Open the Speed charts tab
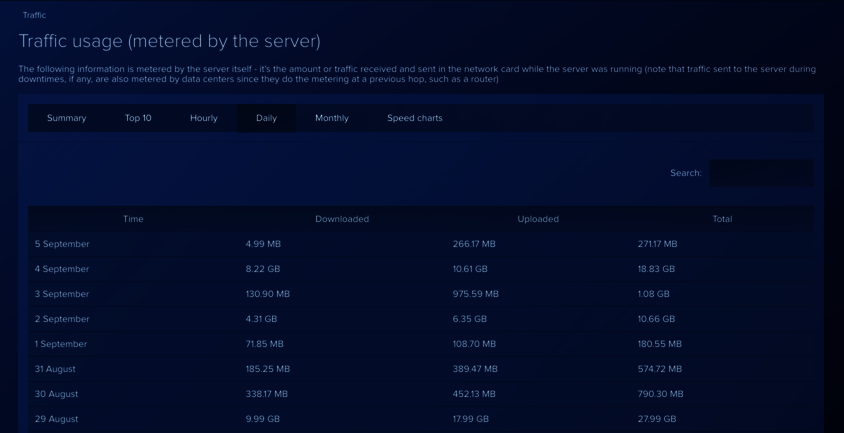Screen dimensions: 844x433 tap(414, 118)
